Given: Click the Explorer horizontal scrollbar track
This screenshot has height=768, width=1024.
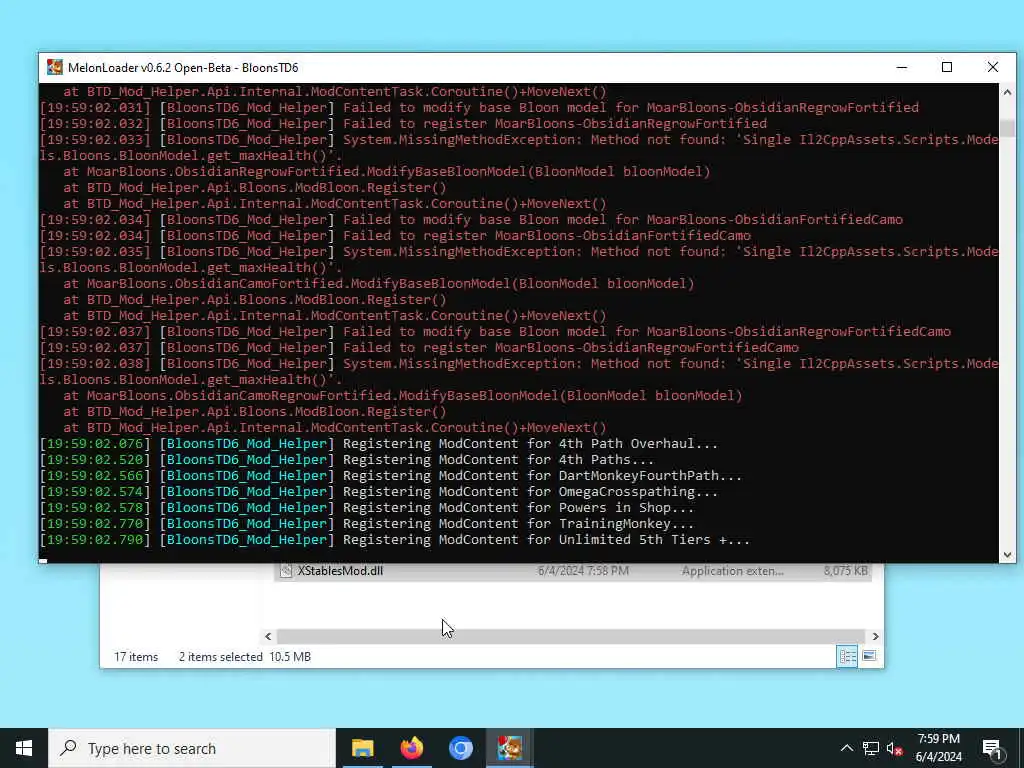Looking at the screenshot, I should (x=571, y=636).
